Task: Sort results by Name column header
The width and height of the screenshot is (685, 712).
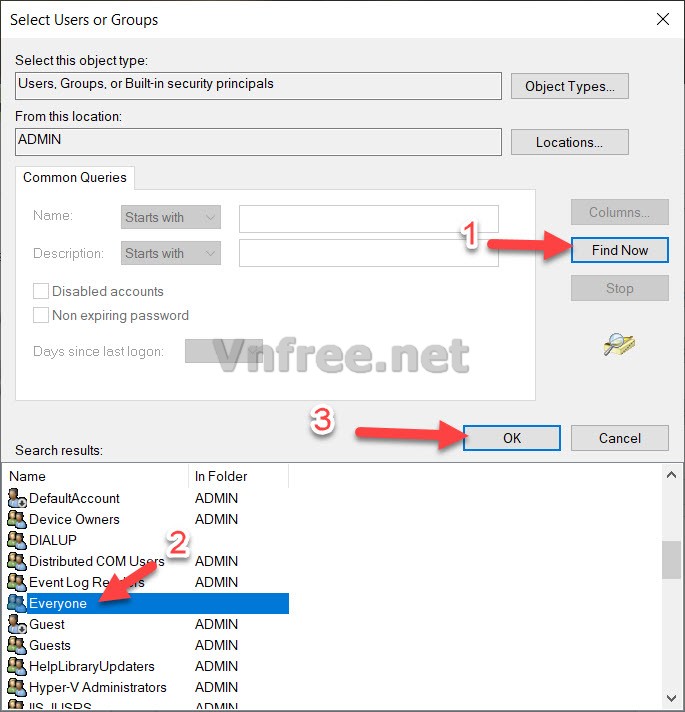Action: click(x=95, y=476)
